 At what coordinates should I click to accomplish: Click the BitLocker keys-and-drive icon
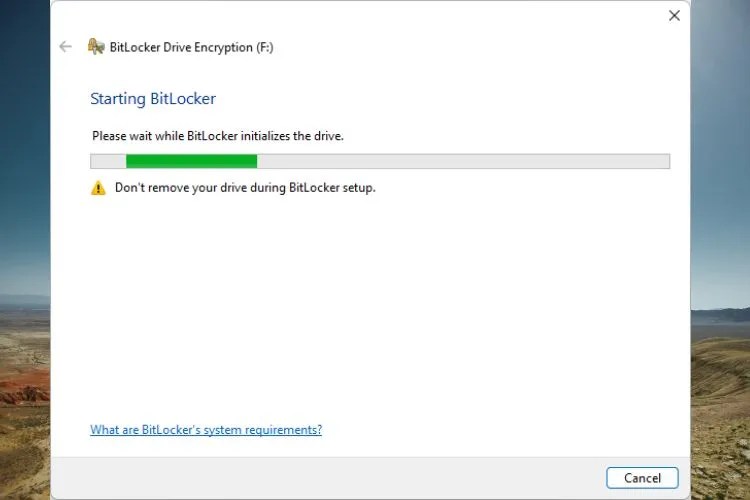click(96, 46)
